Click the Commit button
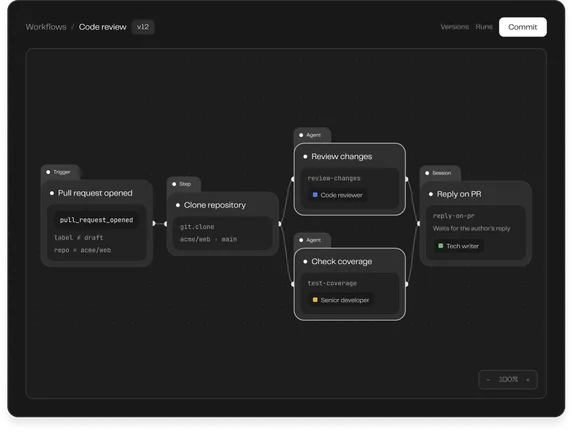The width and height of the screenshot is (573, 432). coord(523,27)
